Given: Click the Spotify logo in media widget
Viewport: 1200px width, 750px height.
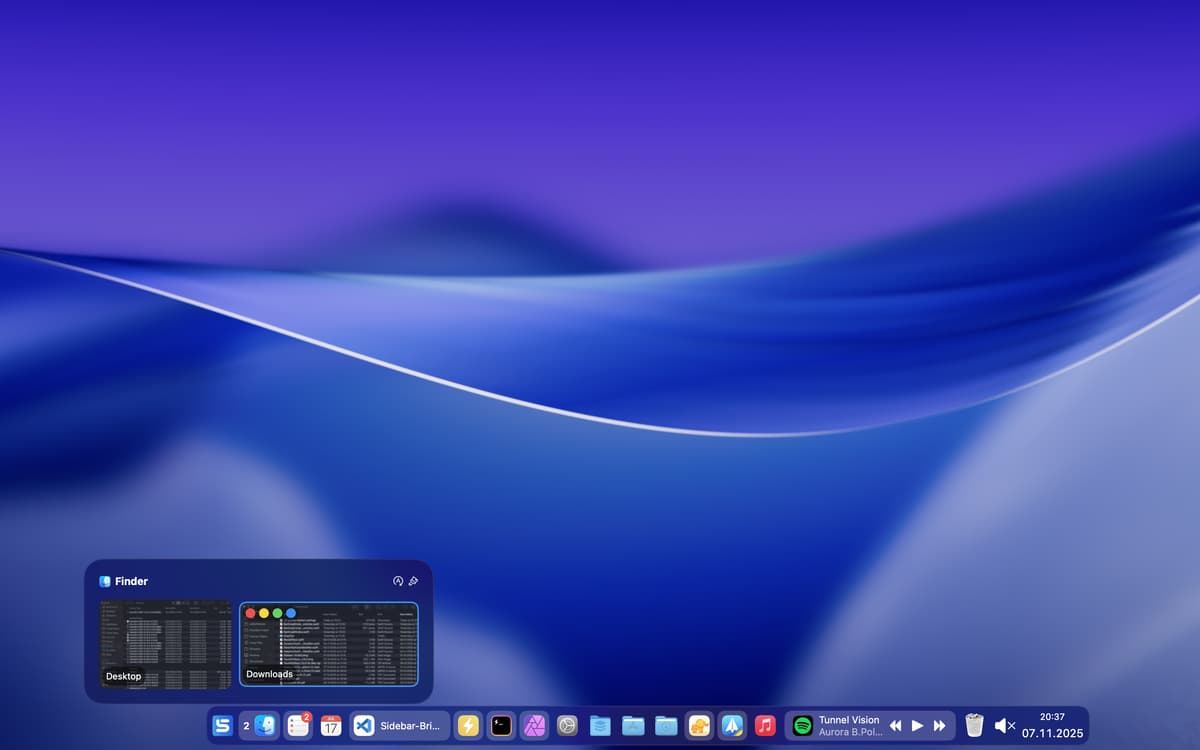Looking at the screenshot, I should point(802,726).
